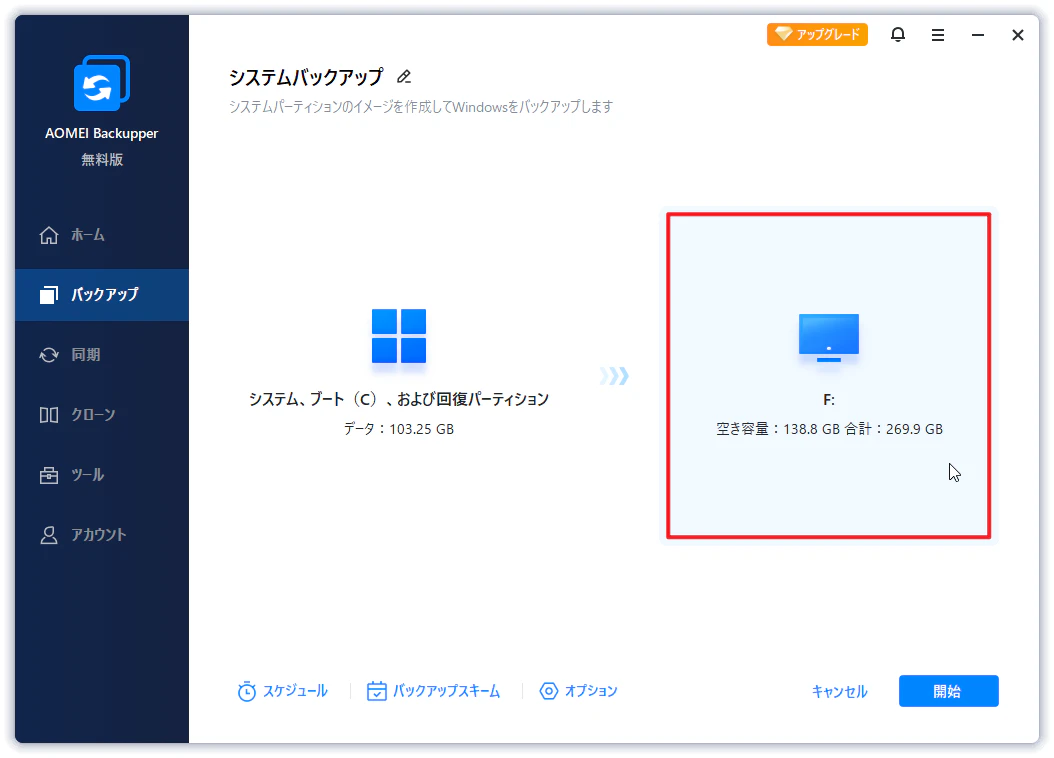The width and height of the screenshot is (1054, 758).
Task: Edit task name with pencil icon
Action: point(403,77)
